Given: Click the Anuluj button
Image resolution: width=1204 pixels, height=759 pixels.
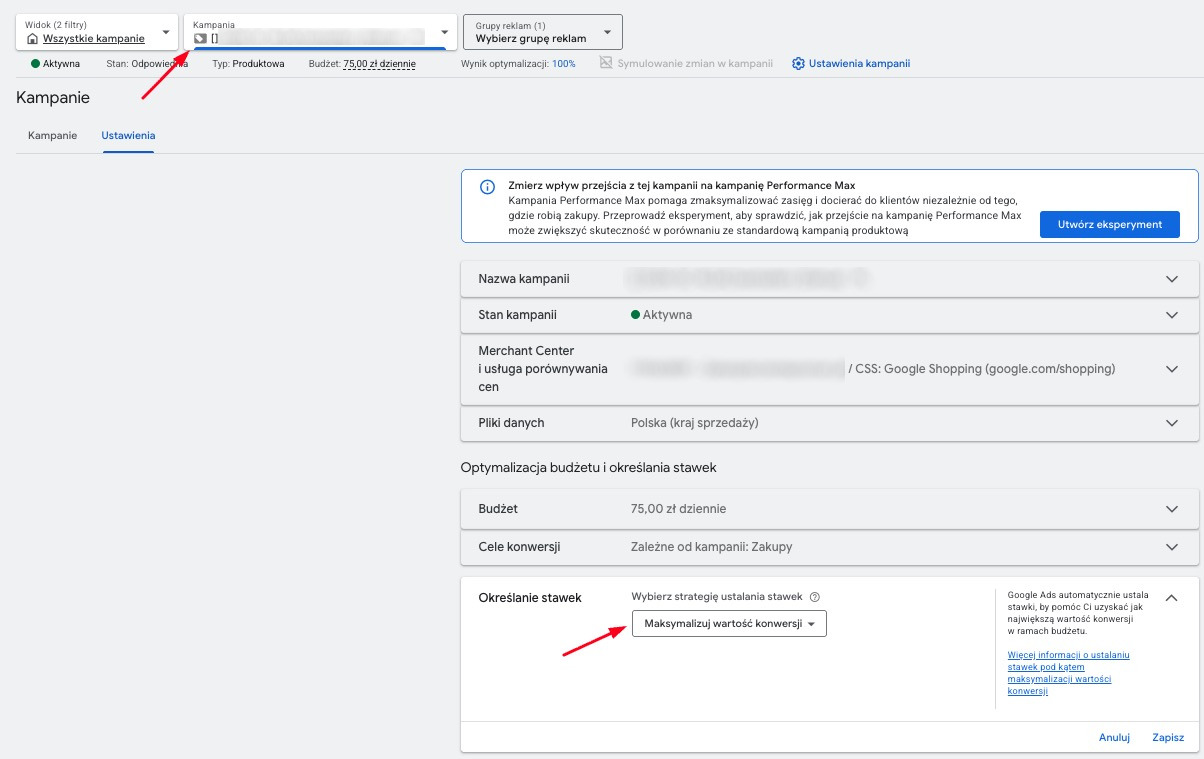Looking at the screenshot, I should pos(1114,738).
